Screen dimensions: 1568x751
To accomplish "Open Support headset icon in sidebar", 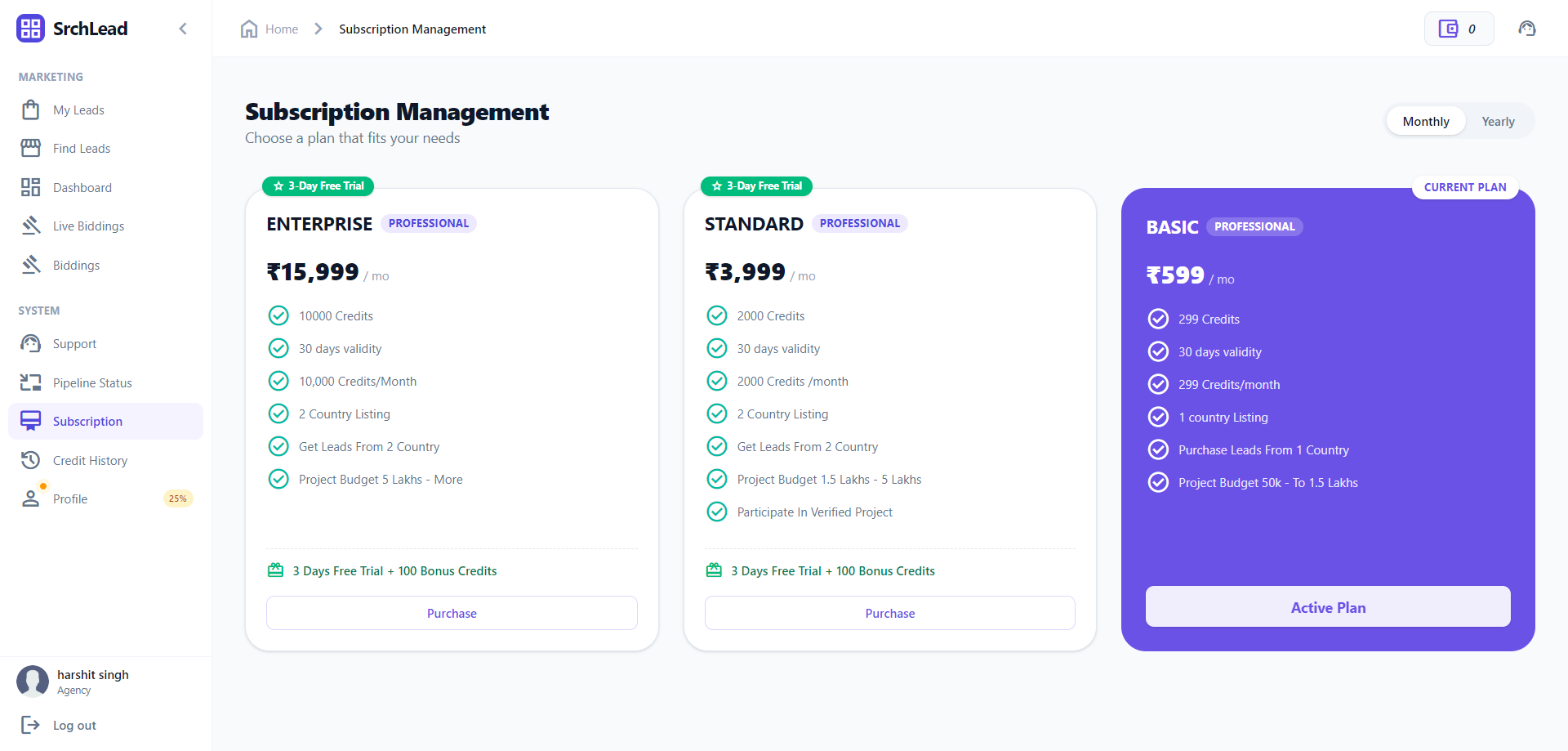I will tap(31, 343).
